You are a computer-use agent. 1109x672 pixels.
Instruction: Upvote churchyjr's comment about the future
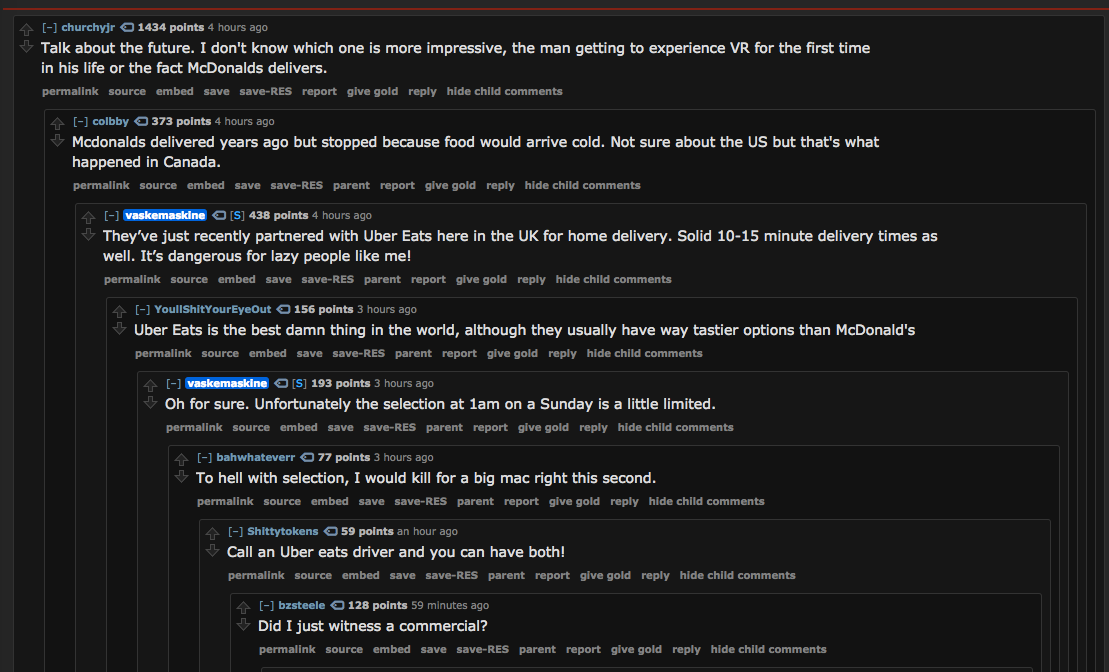point(26,30)
